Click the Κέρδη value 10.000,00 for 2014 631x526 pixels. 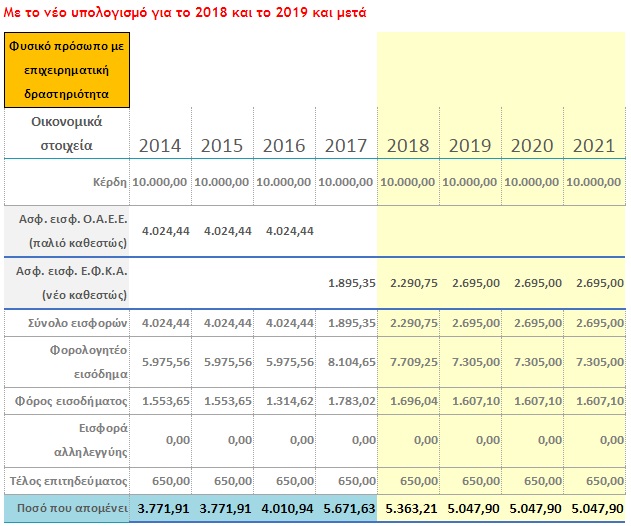point(160,182)
